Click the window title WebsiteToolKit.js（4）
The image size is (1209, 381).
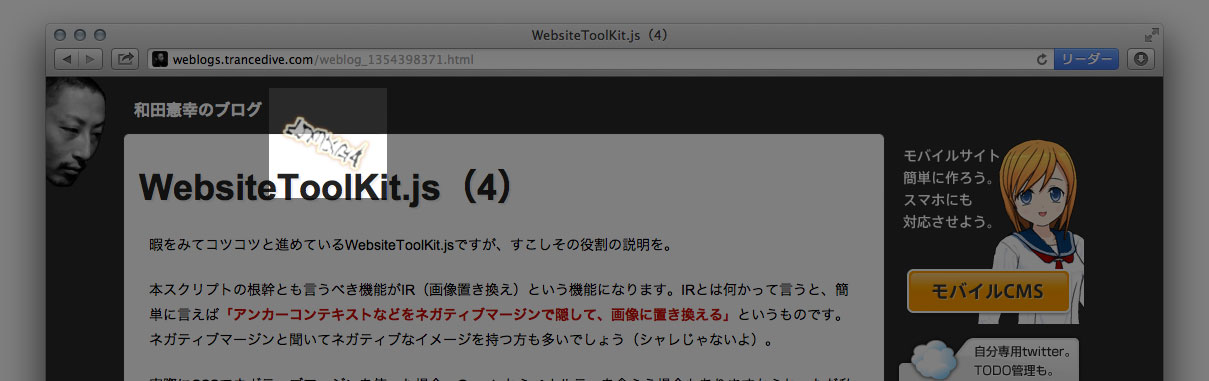click(600, 35)
